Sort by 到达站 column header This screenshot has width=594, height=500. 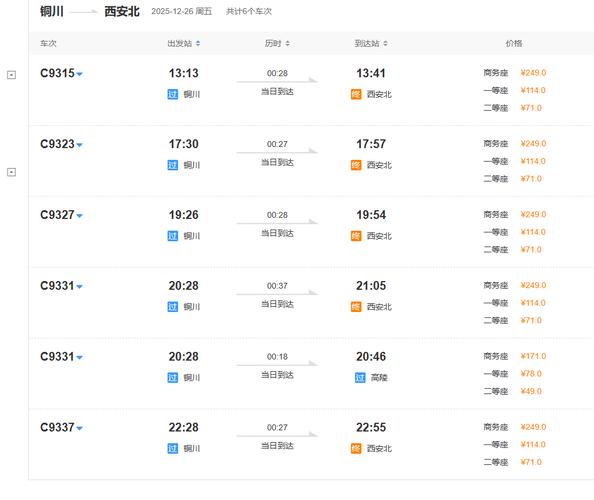(x=371, y=44)
